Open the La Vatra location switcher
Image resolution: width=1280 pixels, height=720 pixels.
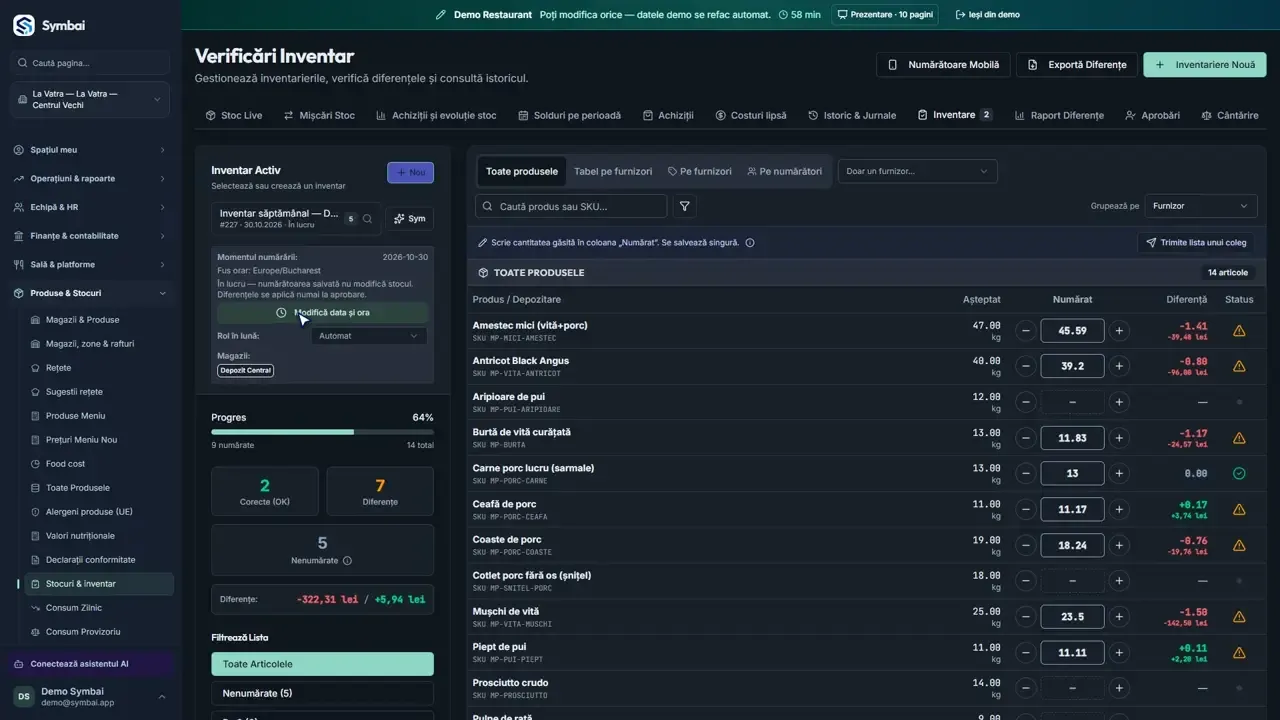pyautogui.click(x=90, y=100)
